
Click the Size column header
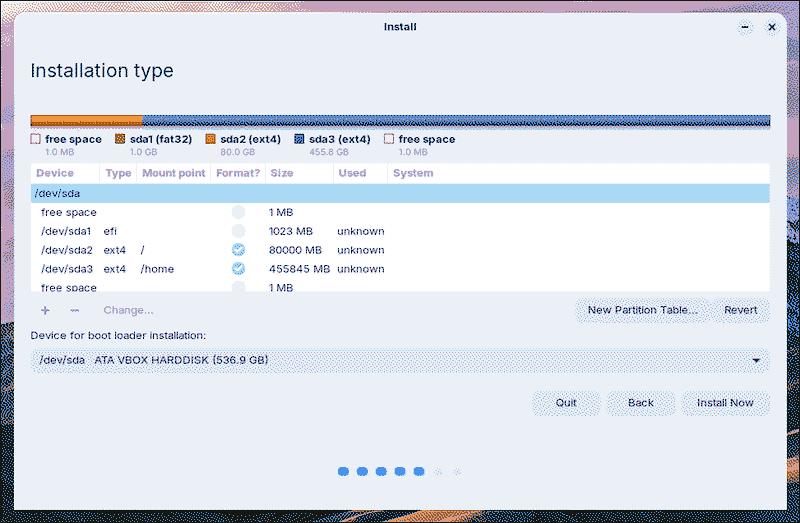tap(299, 173)
